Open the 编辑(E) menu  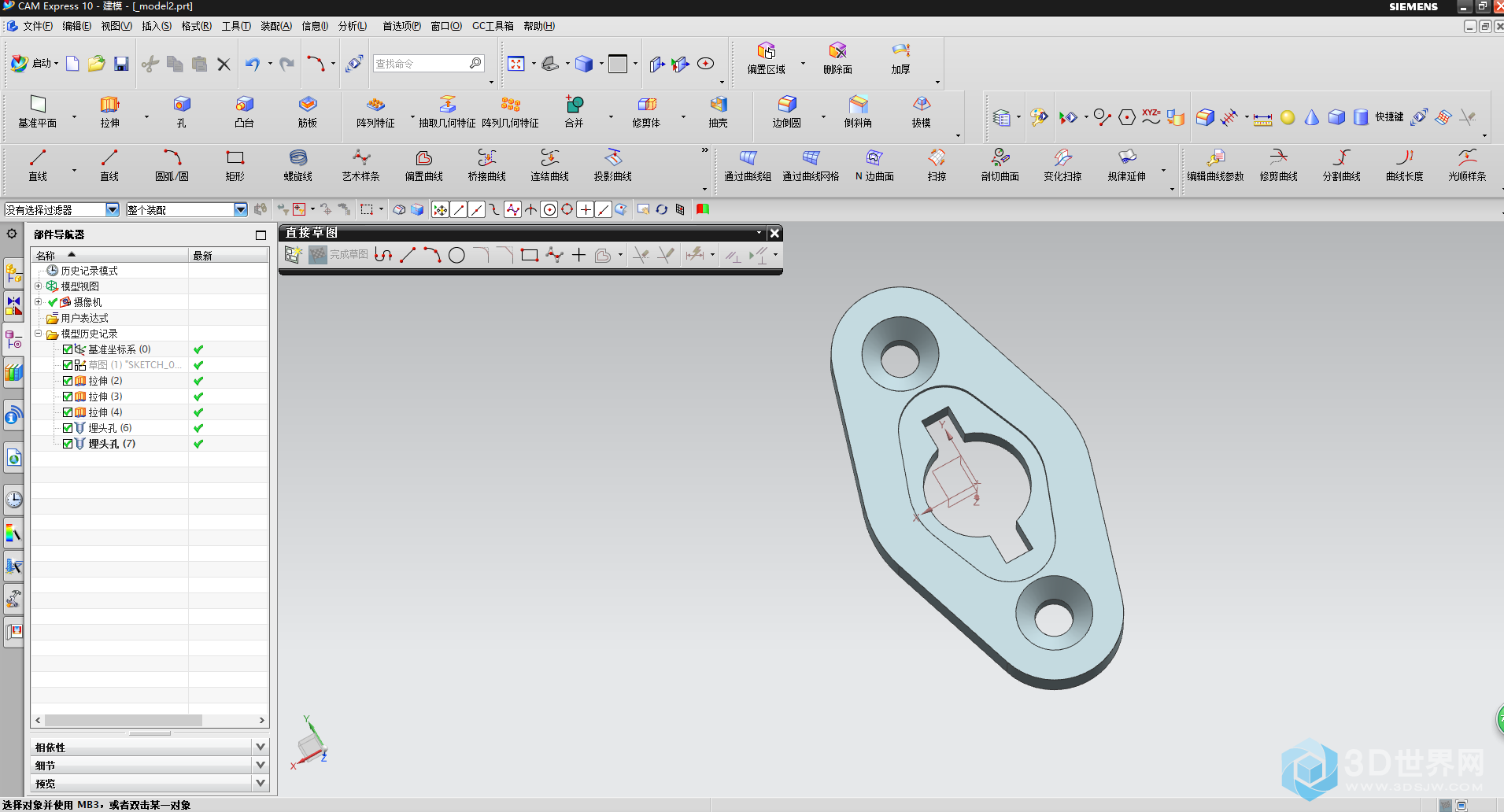coord(77,26)
